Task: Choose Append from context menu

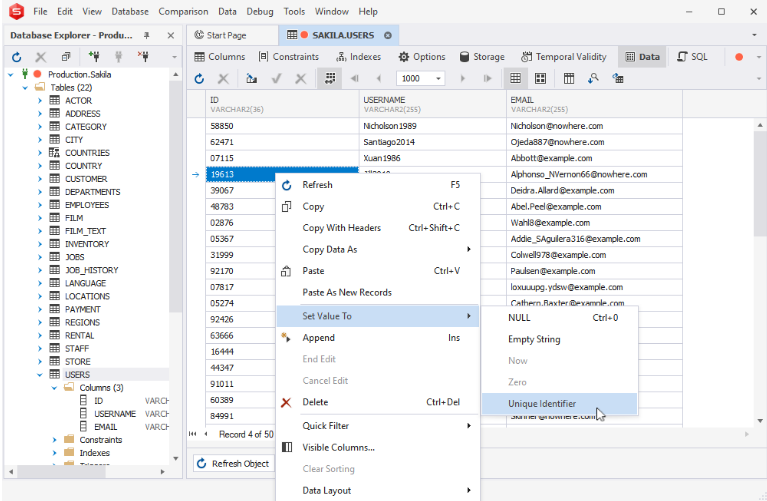Action: click(378, 338)
